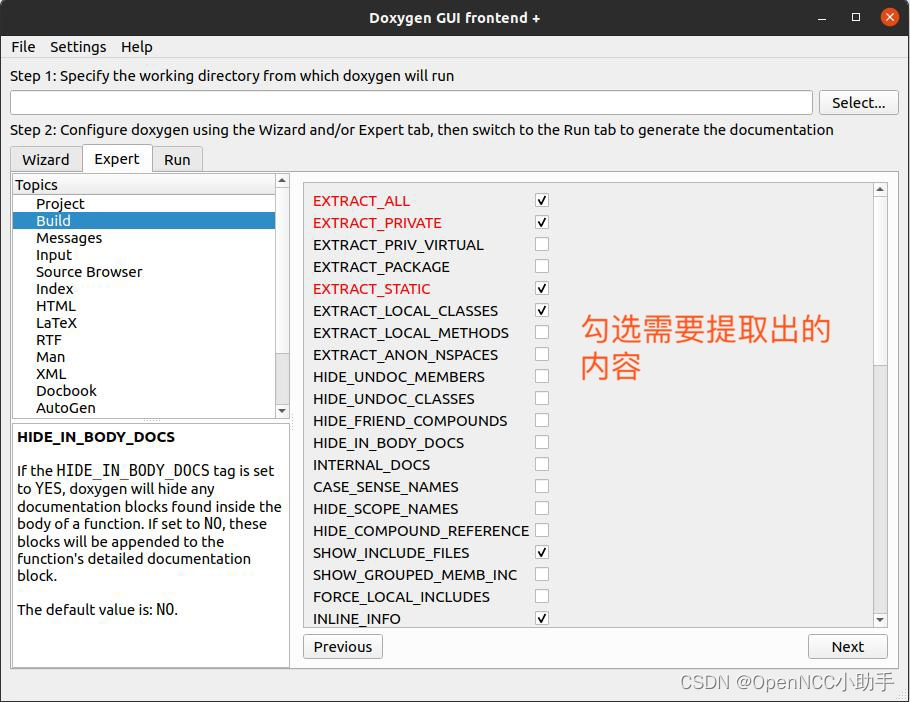The width and height of the screenshot is (910, 702).
Task: Select RTF topic in list
Action: [144, 340]
